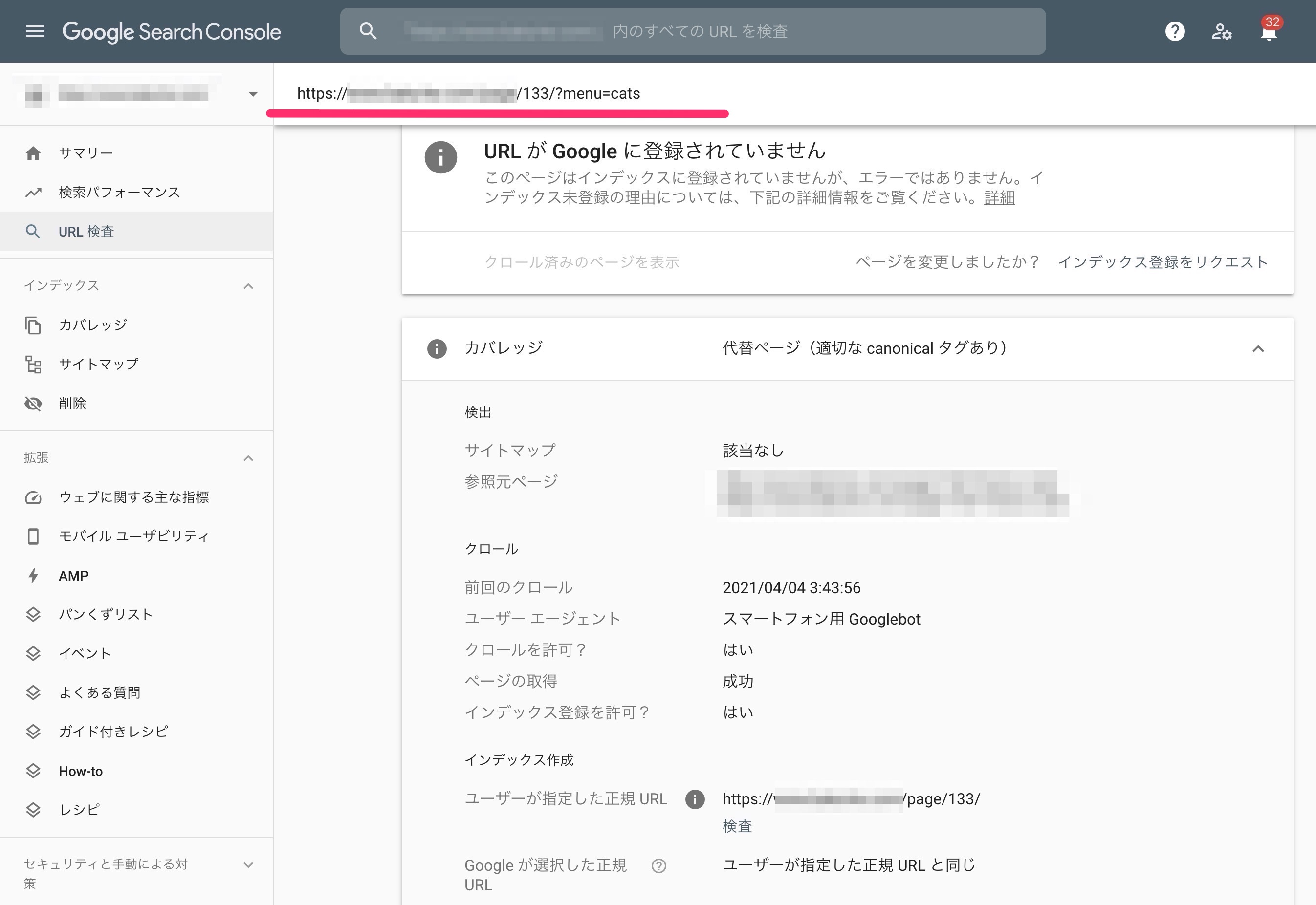Screen dimensions: 1316x905
Task: Click the info icon beside URL not indexed heading
Action: 441,157
